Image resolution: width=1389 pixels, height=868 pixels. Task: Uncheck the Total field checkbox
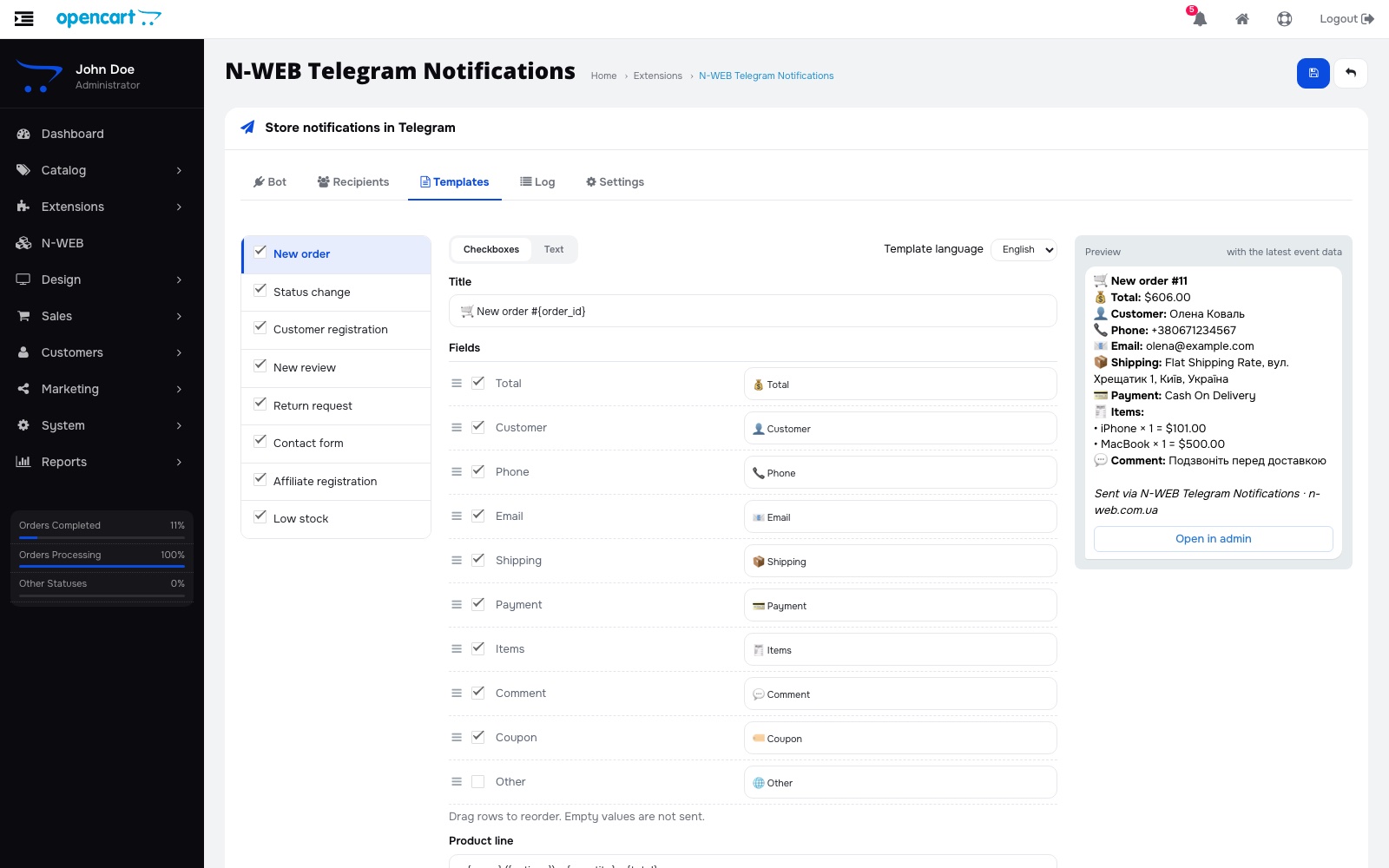(x=477, y=383)
